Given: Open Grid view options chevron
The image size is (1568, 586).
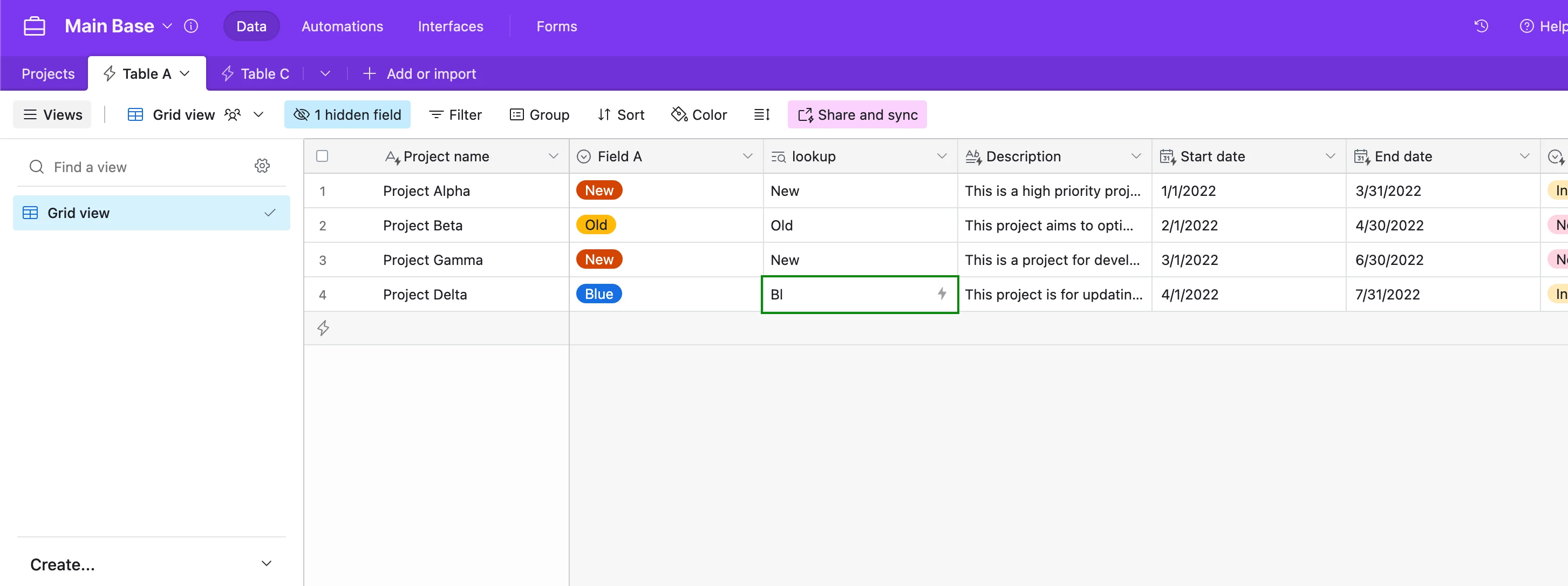Looking at the screenshot, I should click(x=258, y=114).
